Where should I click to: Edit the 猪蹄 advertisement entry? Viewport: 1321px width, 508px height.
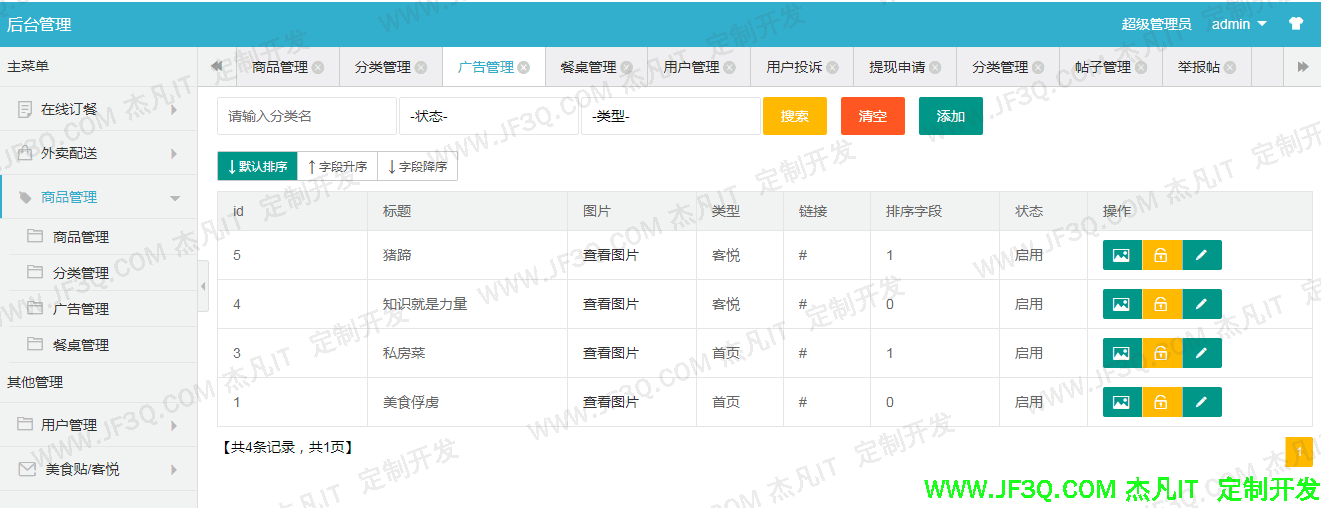pos(1202,255)
